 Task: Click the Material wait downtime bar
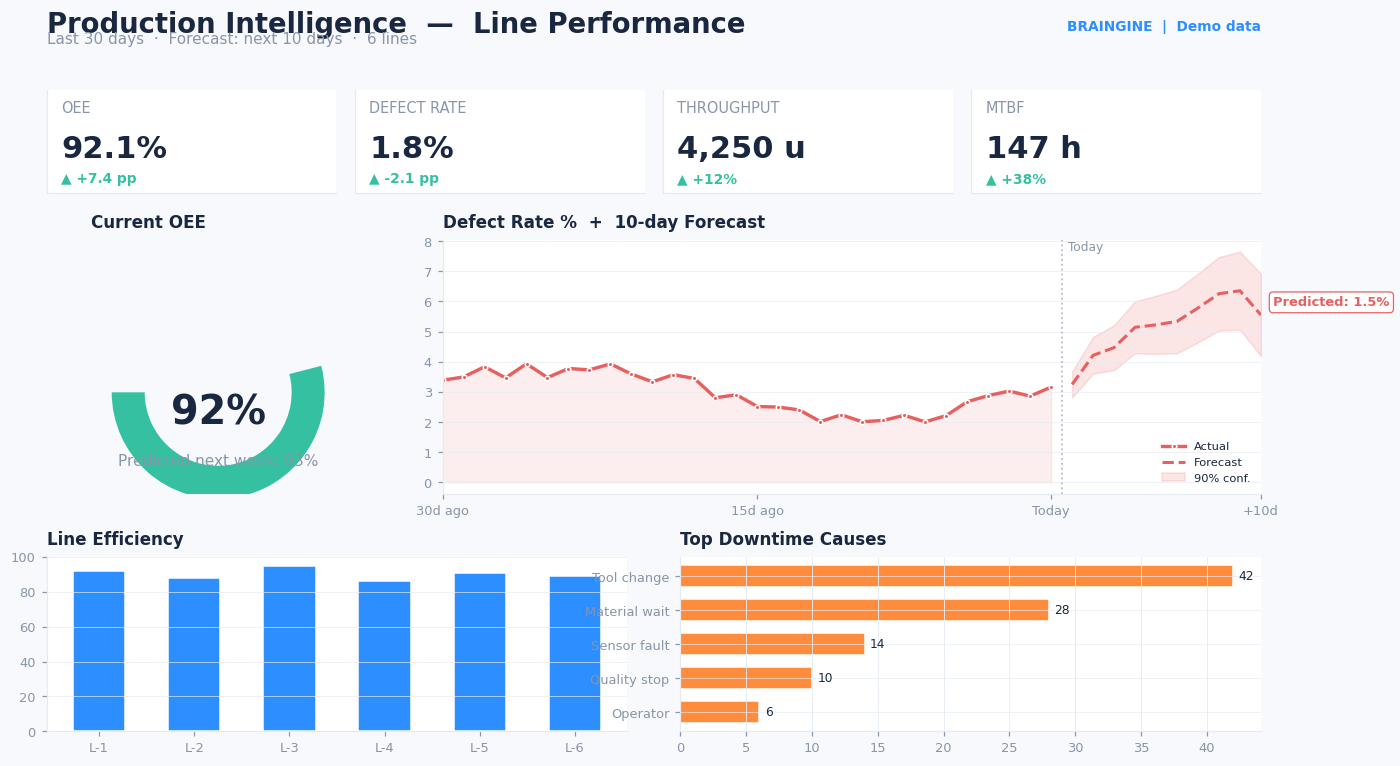coord(864,610)
